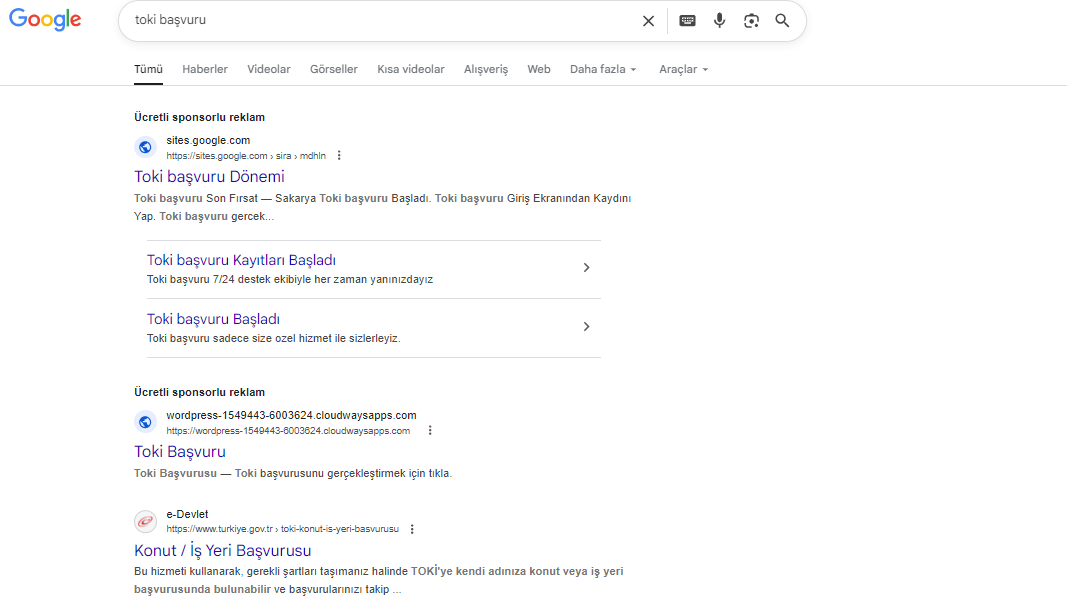Viewport: 1067px width, 607px height.
Task: Click into the 'toki başvuru' search field
Action: pos(381,20)
